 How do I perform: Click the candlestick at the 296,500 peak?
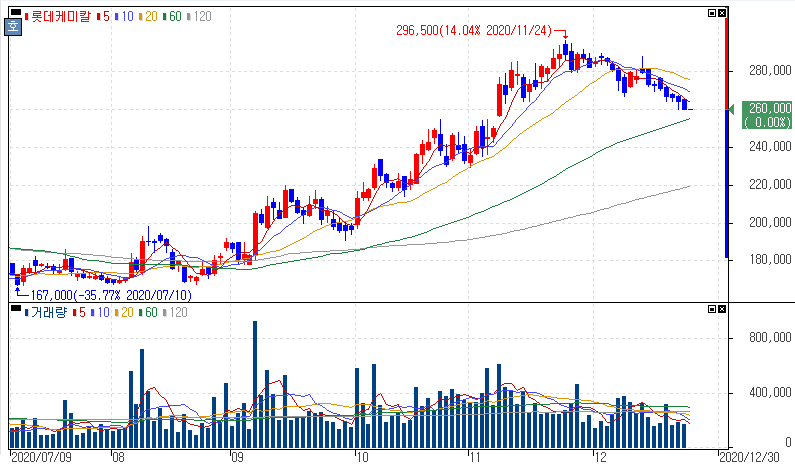pos(565,50)
